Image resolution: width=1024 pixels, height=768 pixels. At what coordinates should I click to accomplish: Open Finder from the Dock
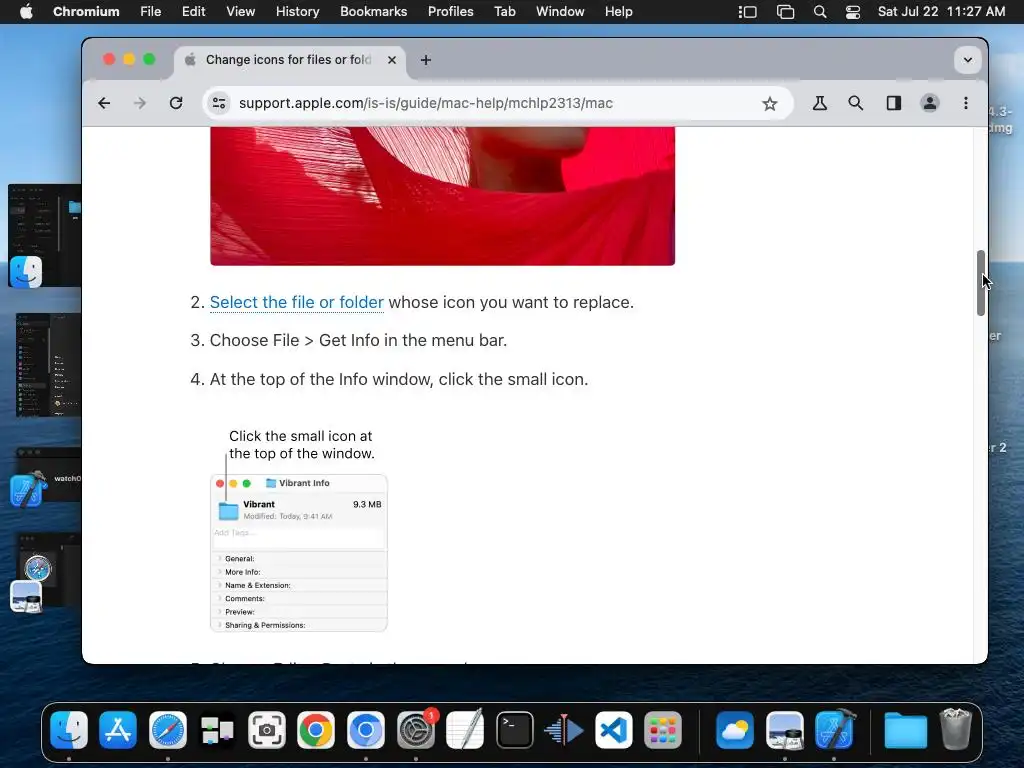coord(69,730)
